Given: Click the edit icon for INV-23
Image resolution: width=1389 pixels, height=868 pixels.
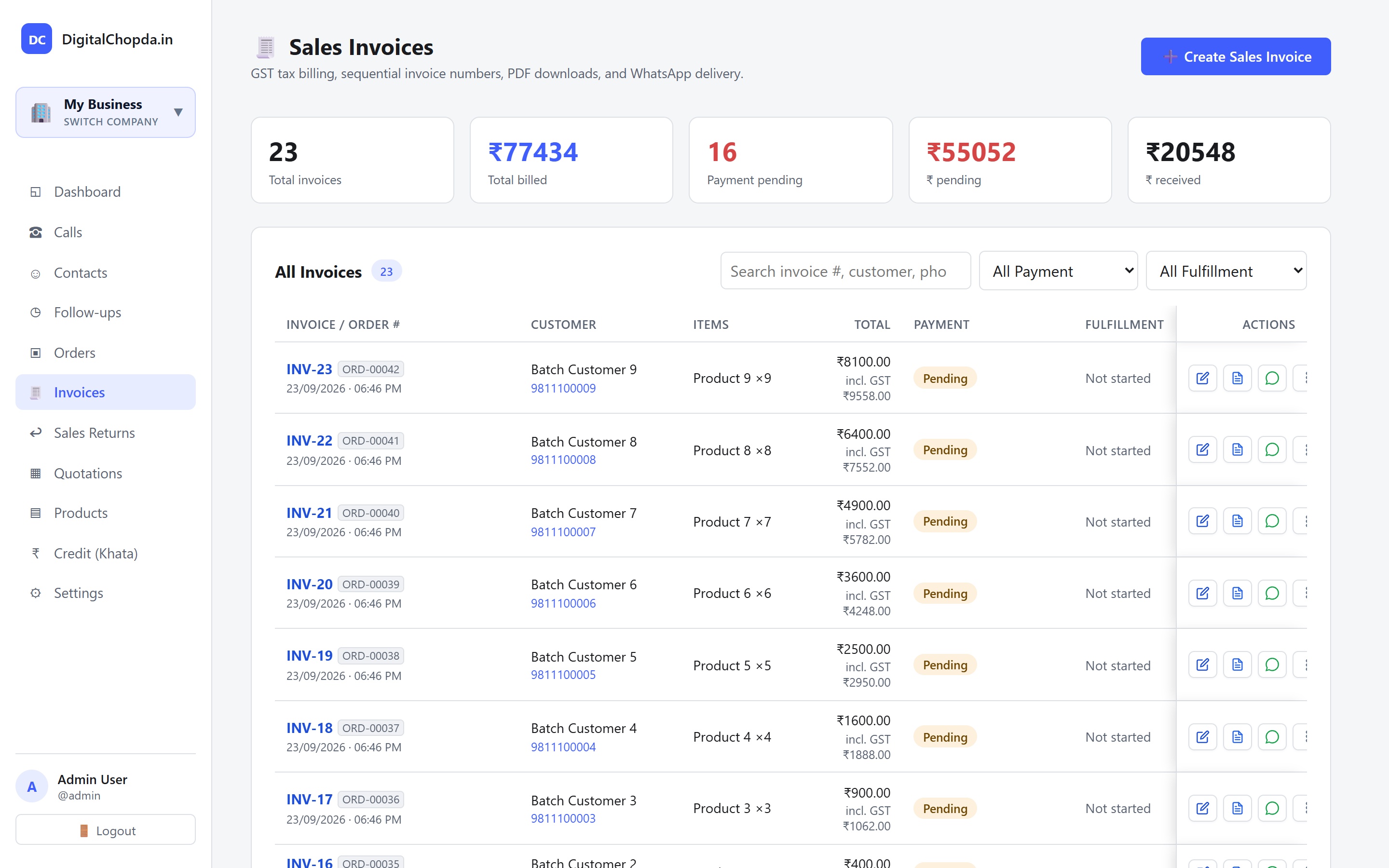Looking at the screenshot, I should click(1202, 379).
